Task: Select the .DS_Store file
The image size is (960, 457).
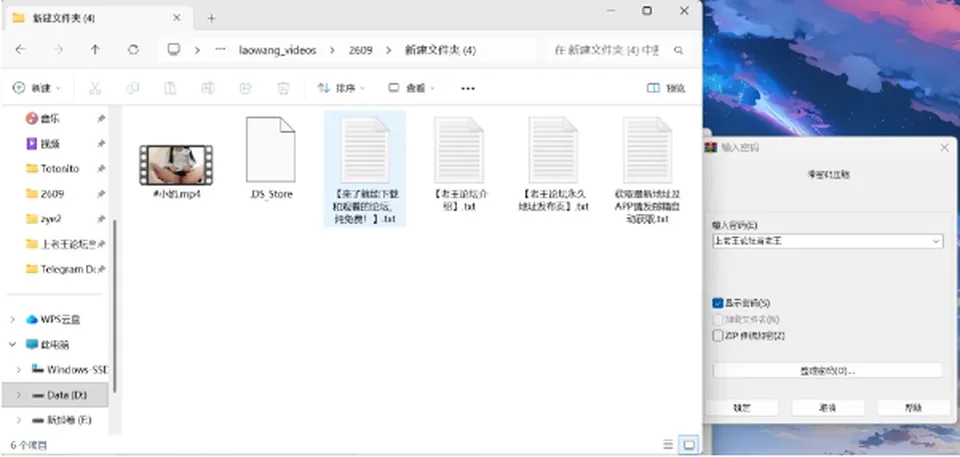Action: (271, 158)
